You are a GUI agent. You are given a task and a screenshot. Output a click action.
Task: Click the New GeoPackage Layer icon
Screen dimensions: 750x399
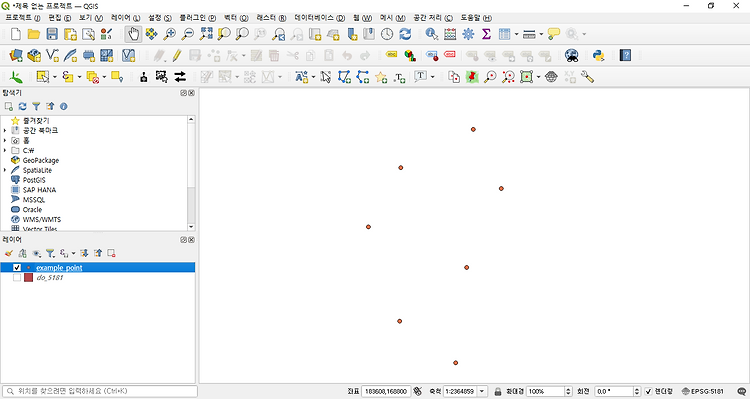(x=34, y=55)
